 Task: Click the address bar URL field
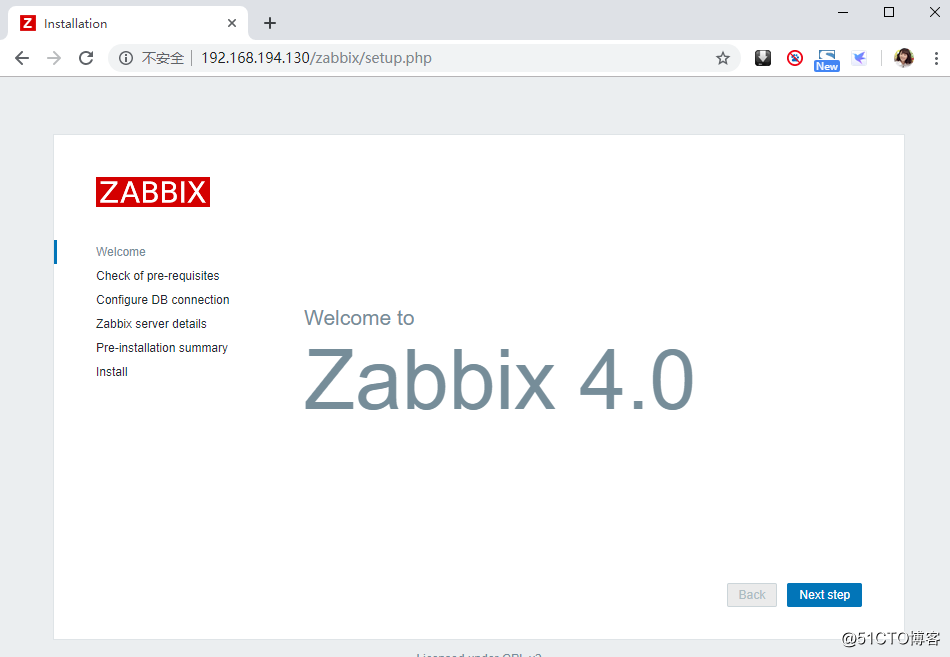coord(424,58)
